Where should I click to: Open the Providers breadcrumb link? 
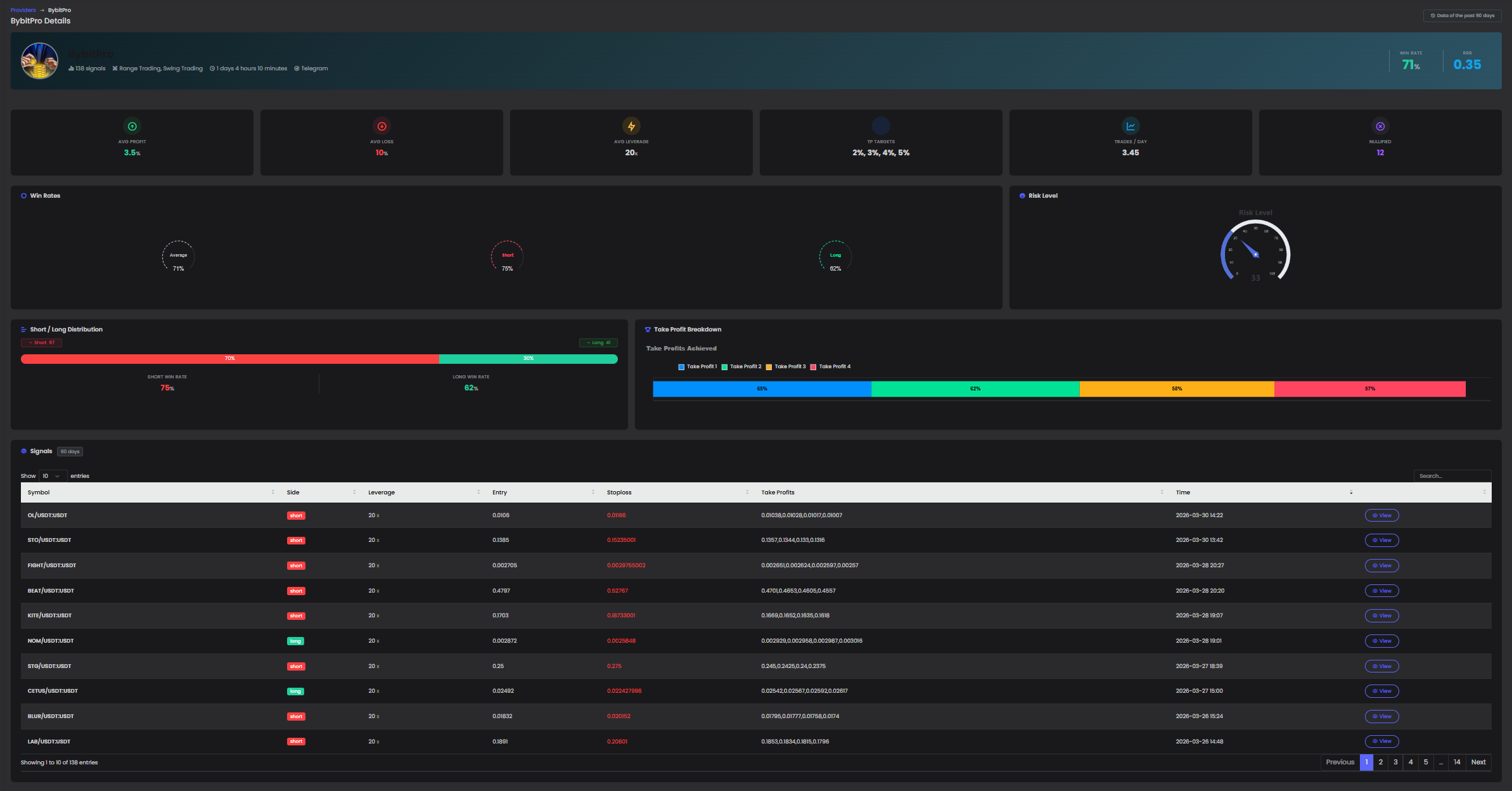click(x=23, y=10)
